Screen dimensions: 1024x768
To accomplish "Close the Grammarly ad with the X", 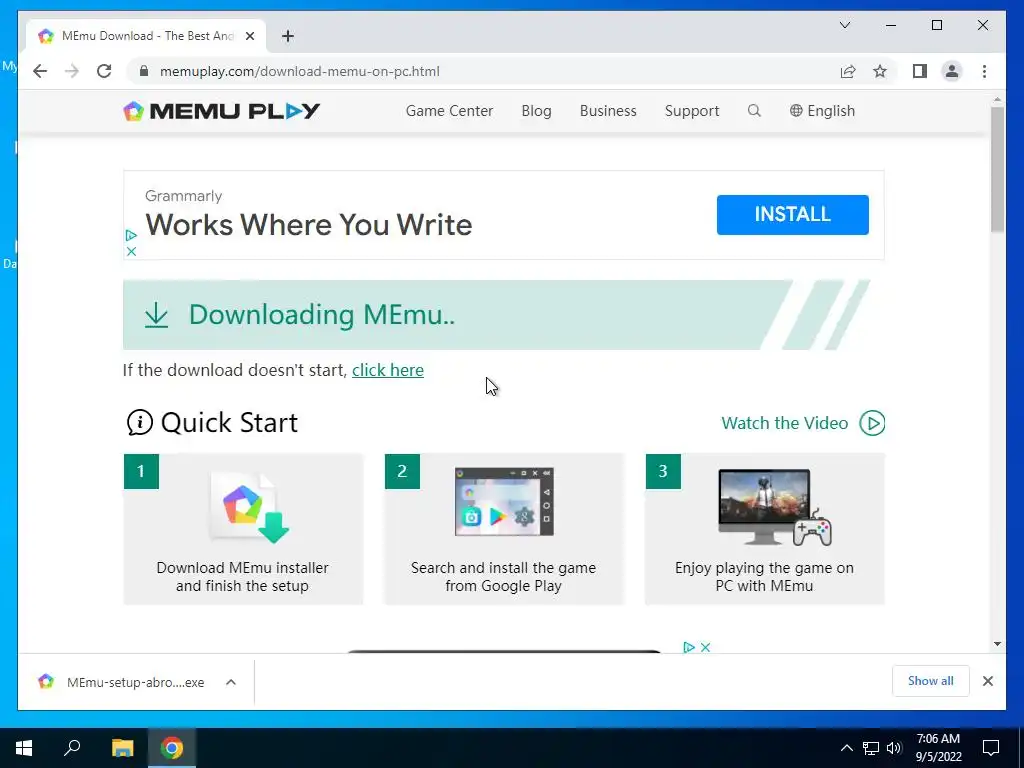I will click(131, 251).
